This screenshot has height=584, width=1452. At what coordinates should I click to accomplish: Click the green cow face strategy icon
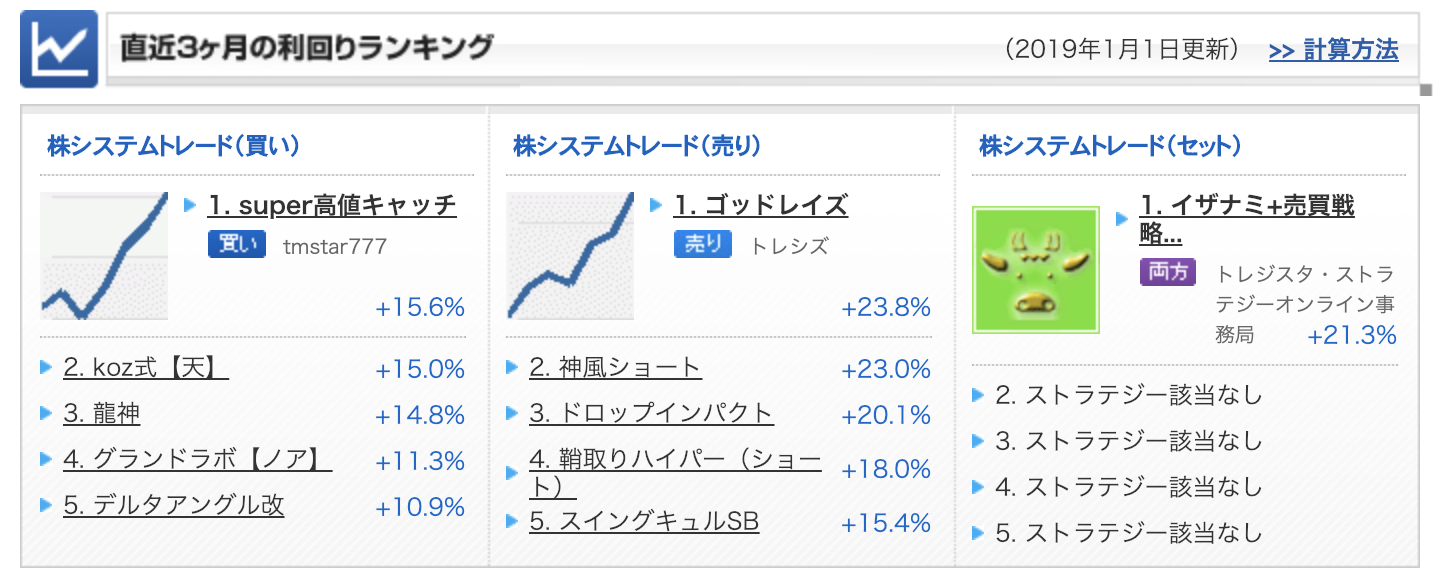(x=1036, y=270)
